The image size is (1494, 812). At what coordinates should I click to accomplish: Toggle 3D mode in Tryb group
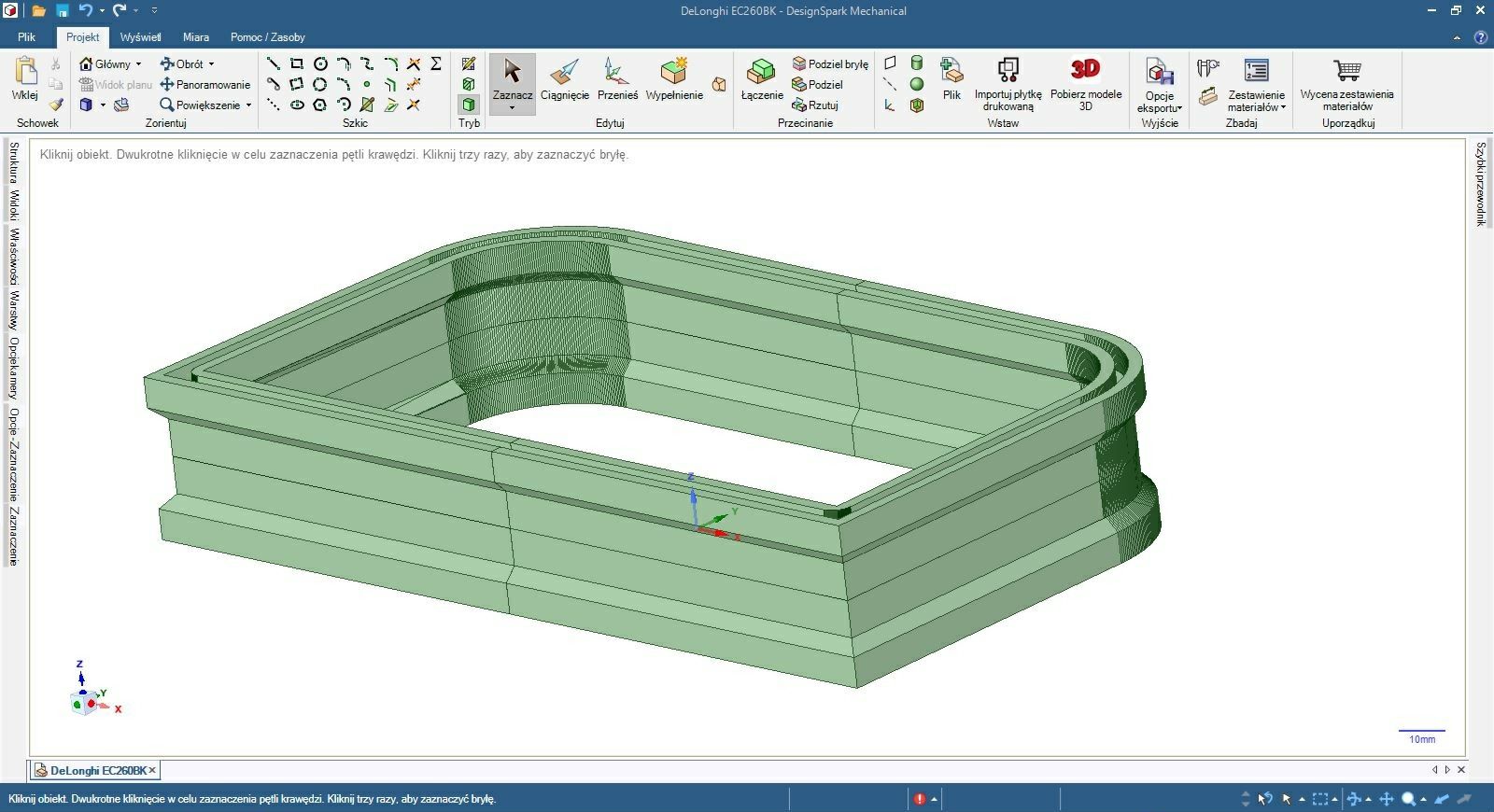click(x=469, y=105)
